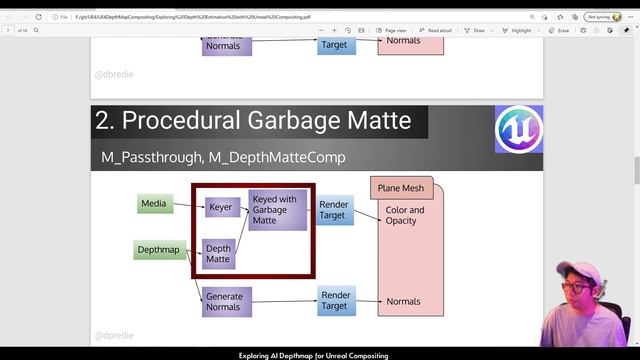Image resolution: width=640 pixels, height=360 pixels.
Task: Click Render Target beside Color and Opacity
Action: [x=335, y=210]
